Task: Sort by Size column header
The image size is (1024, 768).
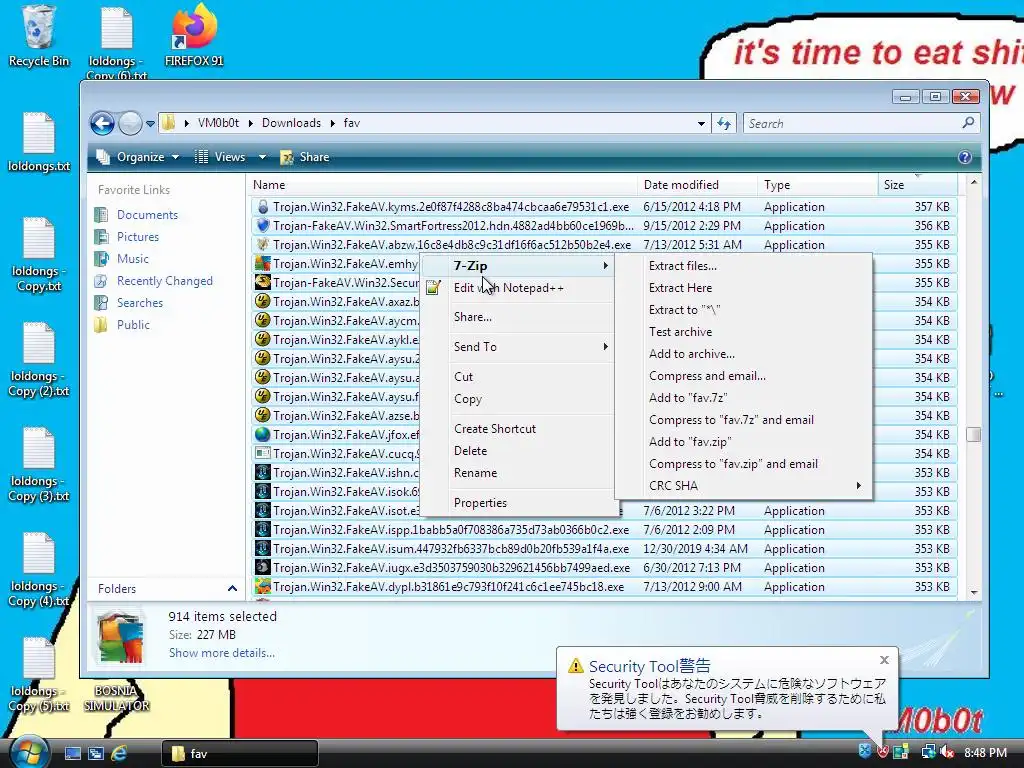Action: pos(918,185)
